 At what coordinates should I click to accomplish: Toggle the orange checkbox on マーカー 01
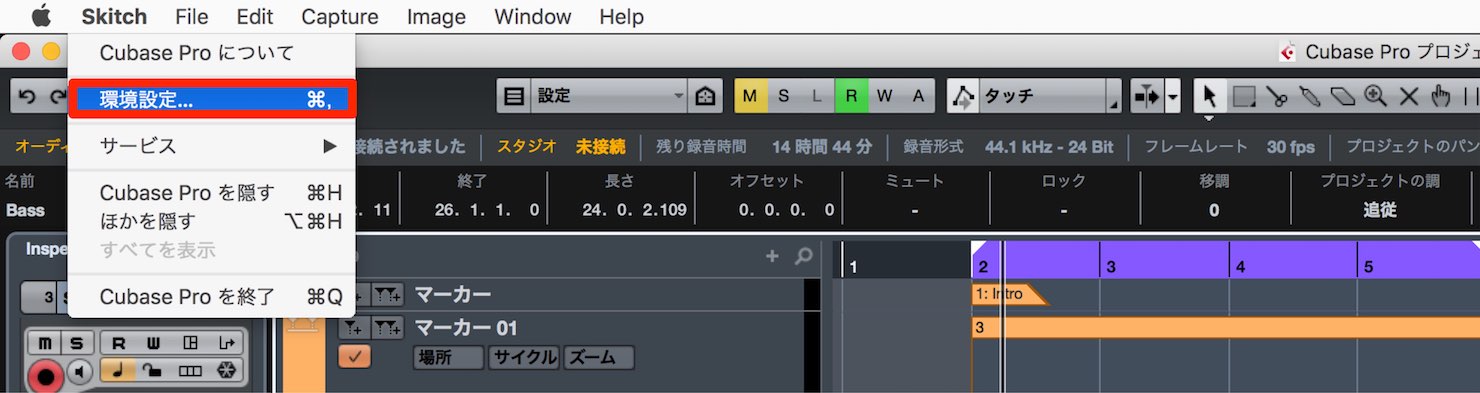click(355, 357)
